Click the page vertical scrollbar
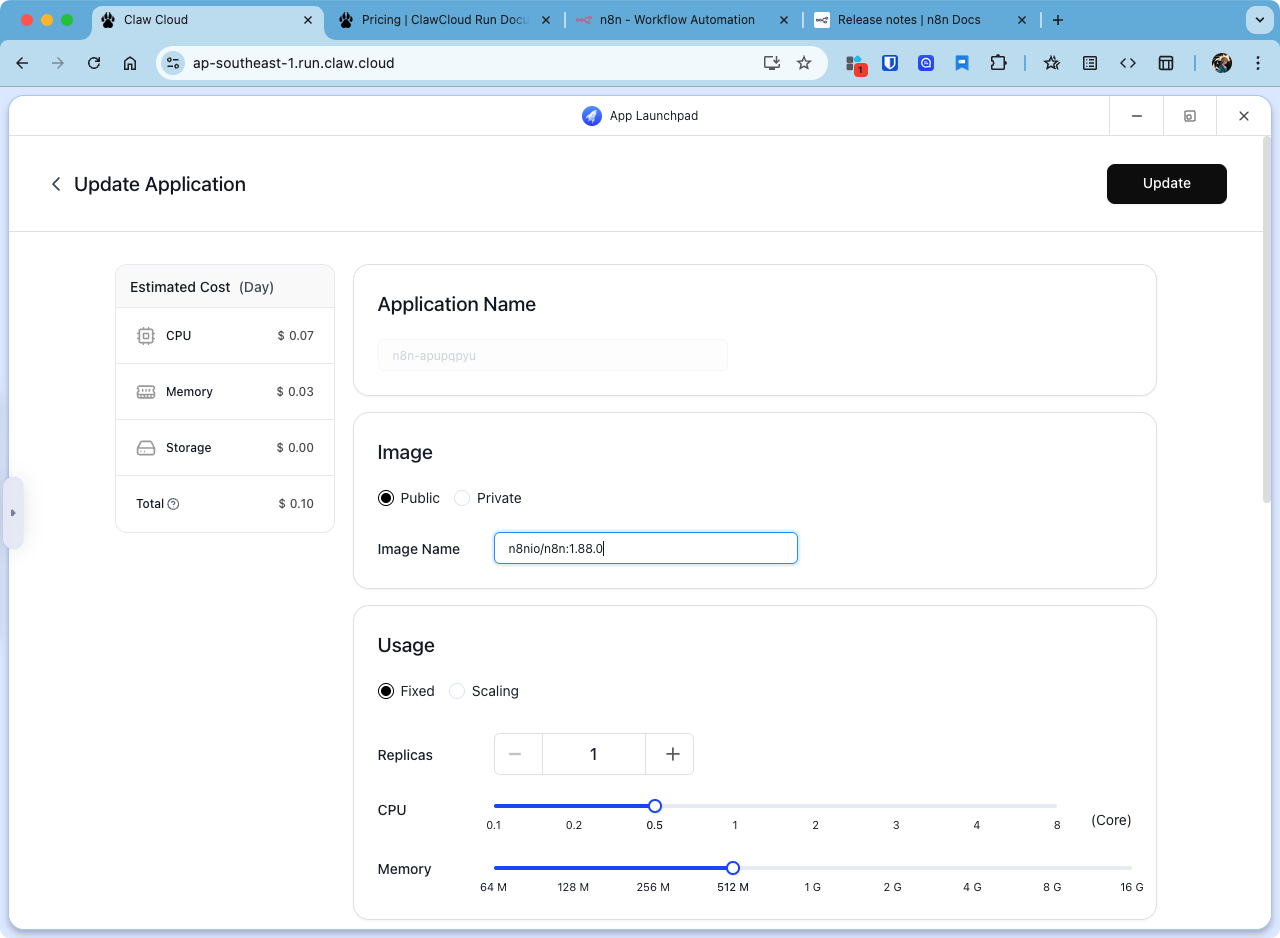This screenshot has height=938, width=1280. [x=1269, y=320]
